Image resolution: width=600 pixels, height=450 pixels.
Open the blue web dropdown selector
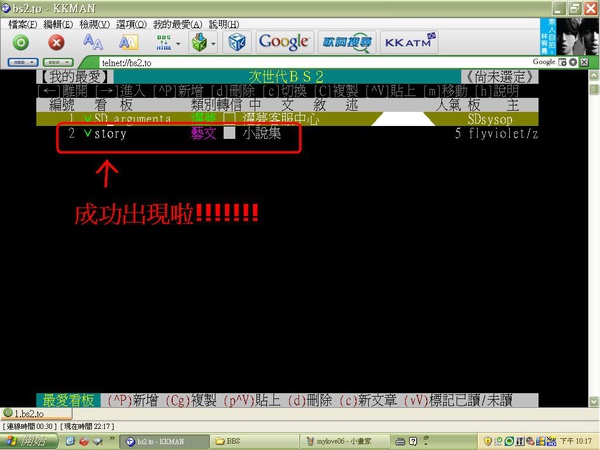coord(23,62)
